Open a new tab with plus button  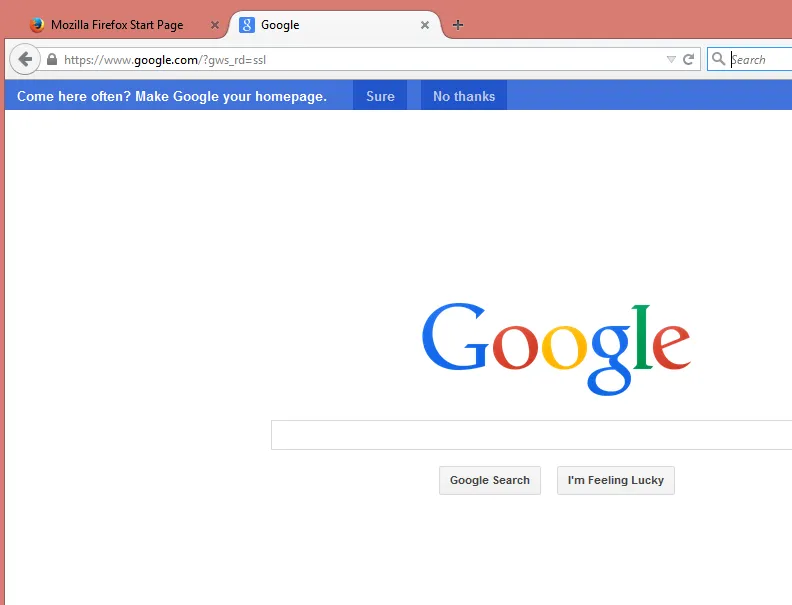(x=458, y=25)
